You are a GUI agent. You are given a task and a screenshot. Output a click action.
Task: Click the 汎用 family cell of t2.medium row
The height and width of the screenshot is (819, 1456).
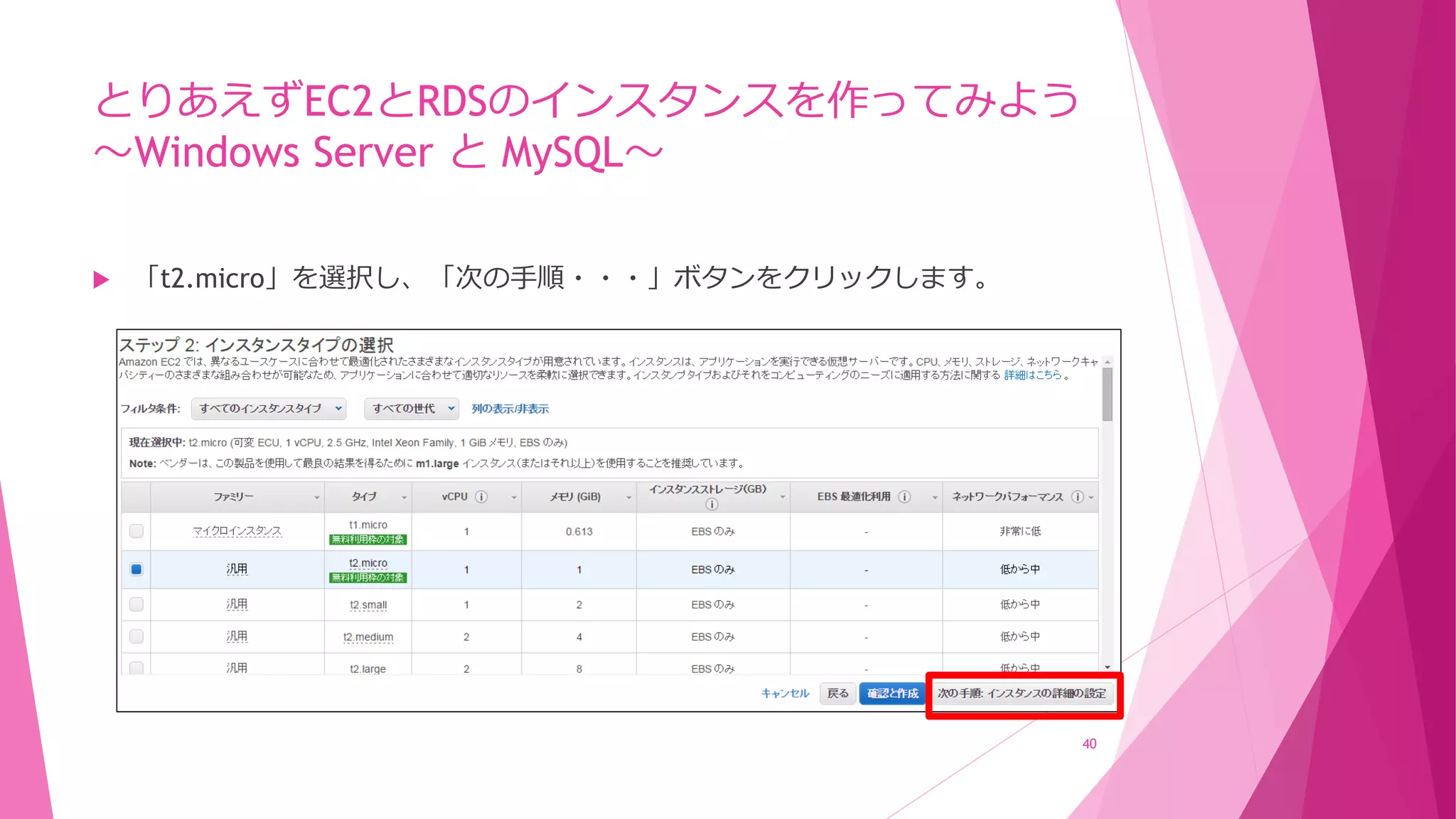click(237, 636)
